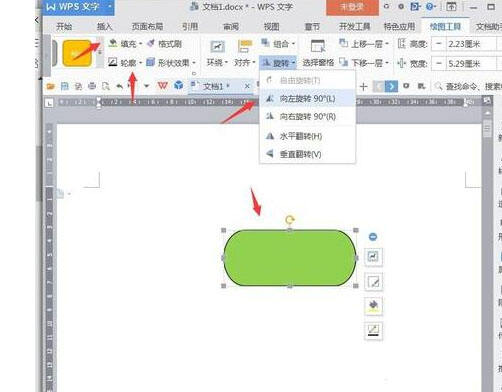Click the ruler tab selector L button
The image size is (502, 392).
[x=49, y=103]
